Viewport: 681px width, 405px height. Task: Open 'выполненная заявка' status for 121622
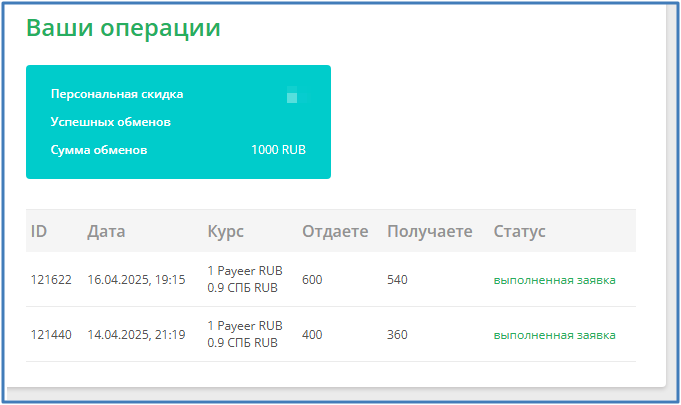555,280
